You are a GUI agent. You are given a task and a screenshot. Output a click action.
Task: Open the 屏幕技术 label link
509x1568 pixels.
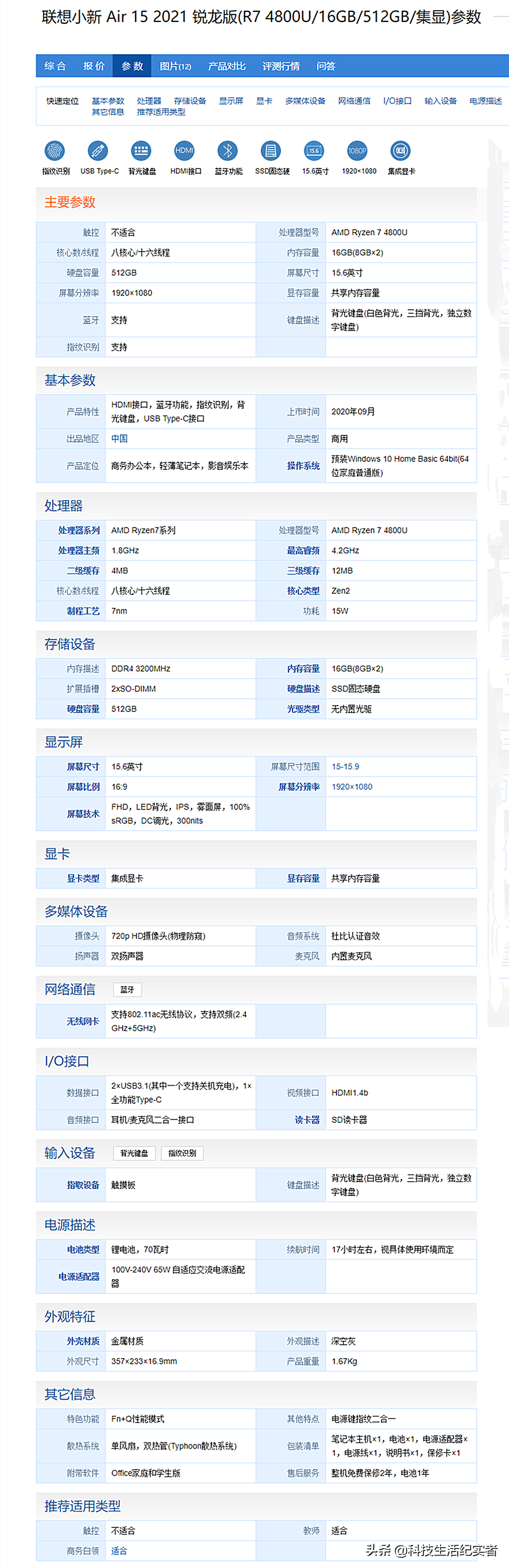tap(83, 814)
